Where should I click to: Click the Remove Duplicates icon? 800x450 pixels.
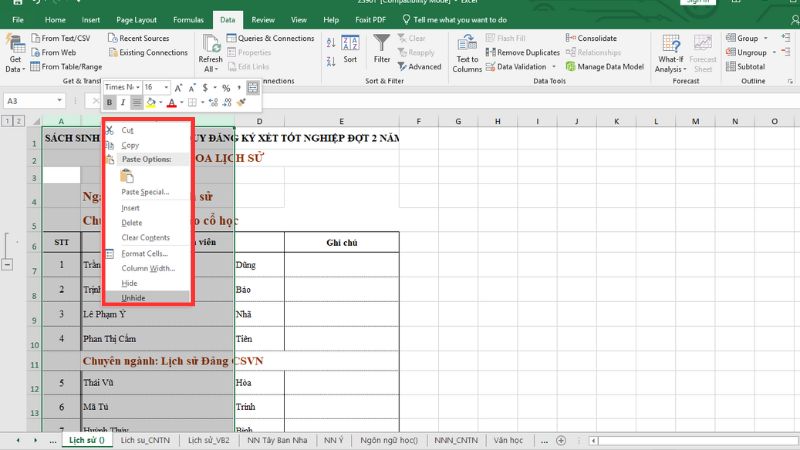coord(490,52)
